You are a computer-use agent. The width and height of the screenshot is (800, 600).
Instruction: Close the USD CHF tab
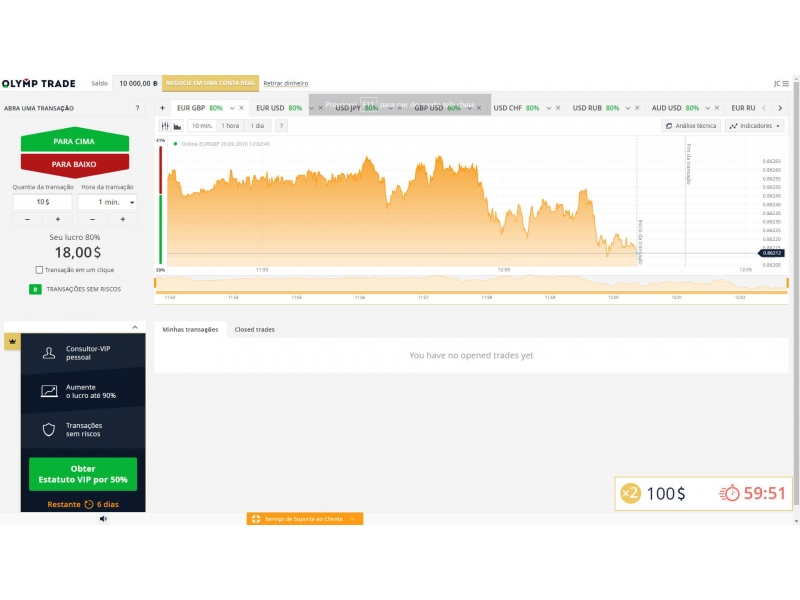pyautogui.click(x=558, y=108)
